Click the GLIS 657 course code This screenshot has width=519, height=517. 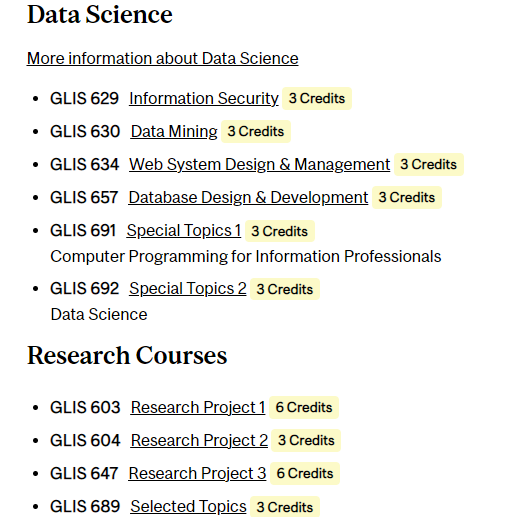84,198
